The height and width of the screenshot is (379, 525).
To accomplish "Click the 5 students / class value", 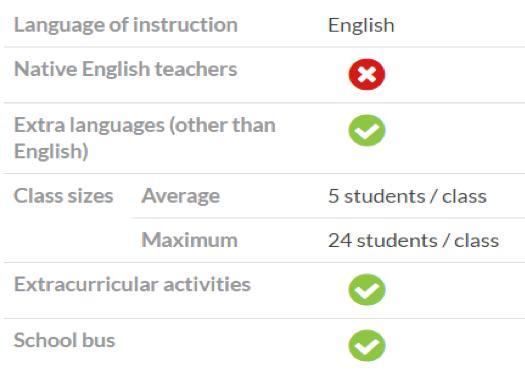I will [x=407, y=196].
